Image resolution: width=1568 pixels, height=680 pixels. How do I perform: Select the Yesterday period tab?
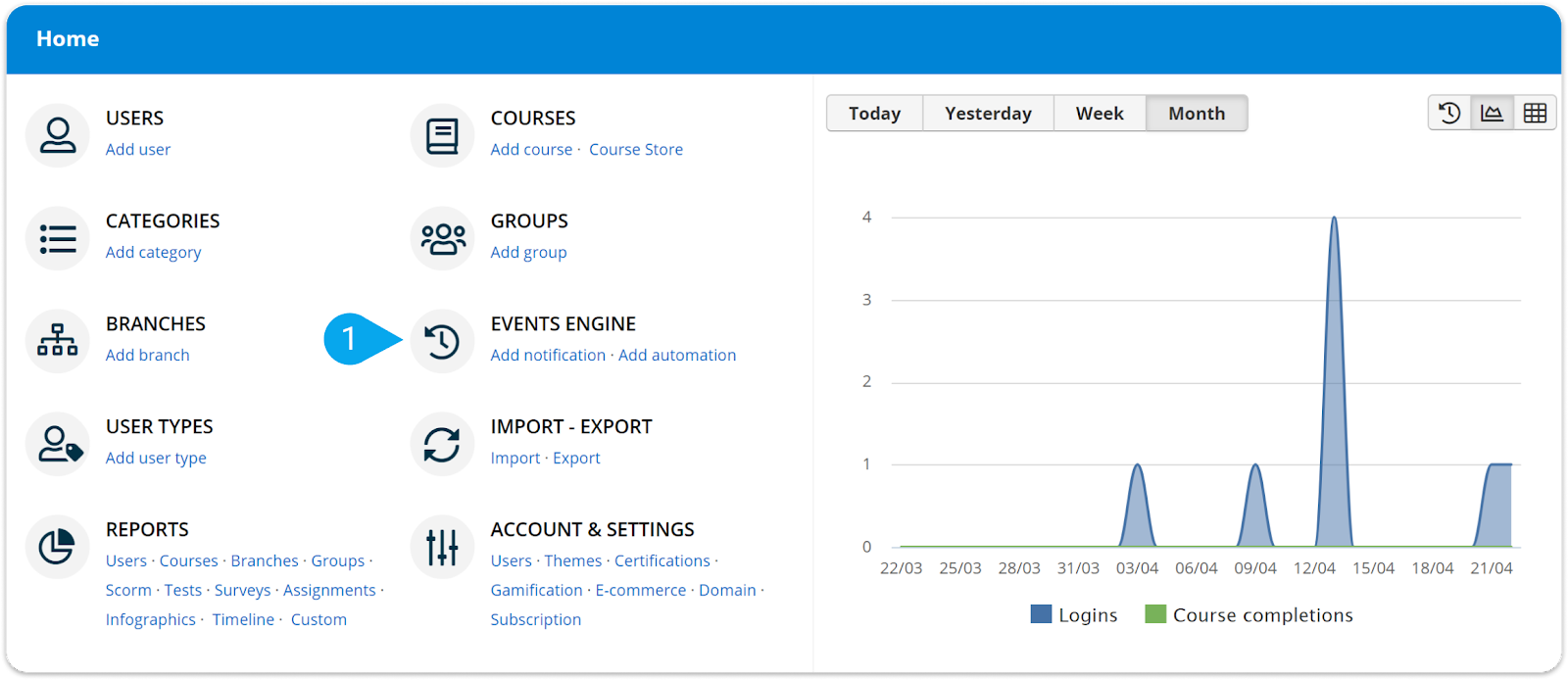[988, 114]
